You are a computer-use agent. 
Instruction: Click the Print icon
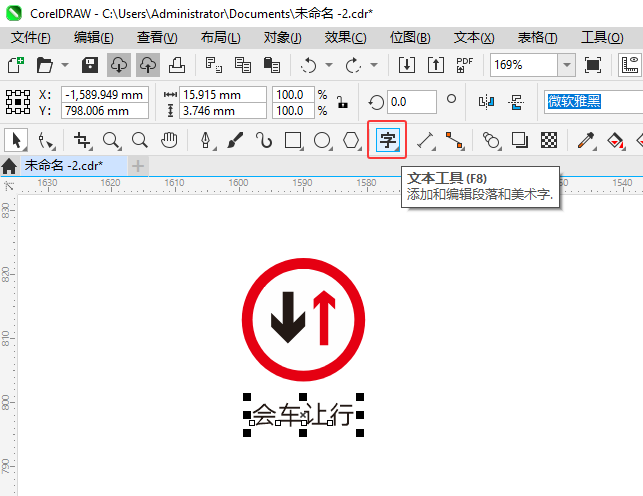[177, 65]
